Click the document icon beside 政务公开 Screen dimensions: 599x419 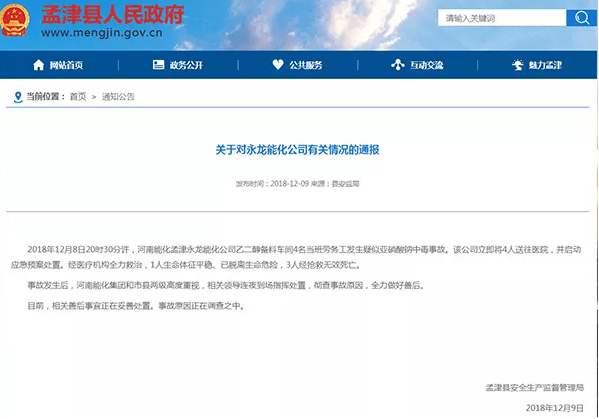coord(159,65)
